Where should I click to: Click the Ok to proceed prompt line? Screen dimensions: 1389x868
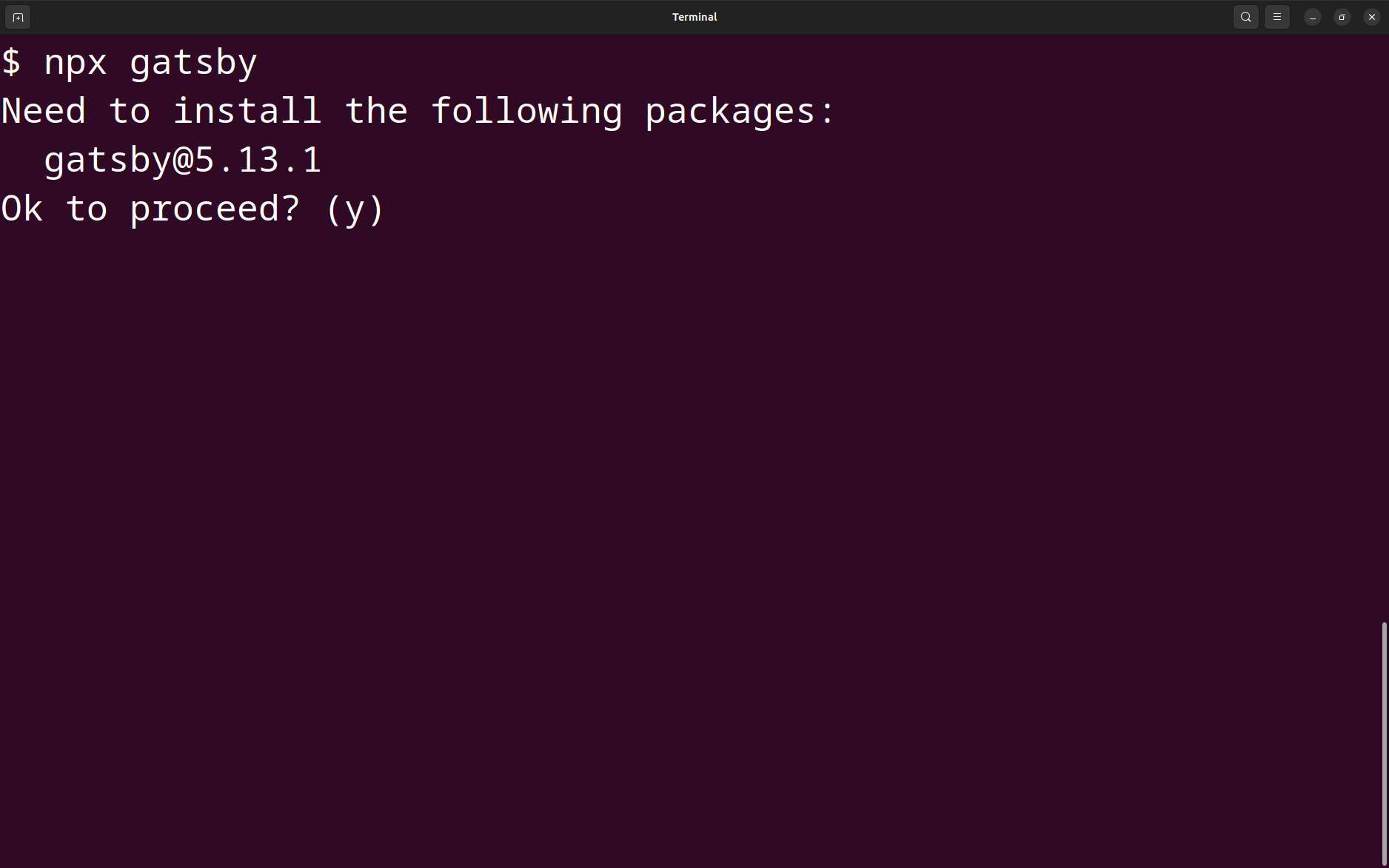(192, 208)
